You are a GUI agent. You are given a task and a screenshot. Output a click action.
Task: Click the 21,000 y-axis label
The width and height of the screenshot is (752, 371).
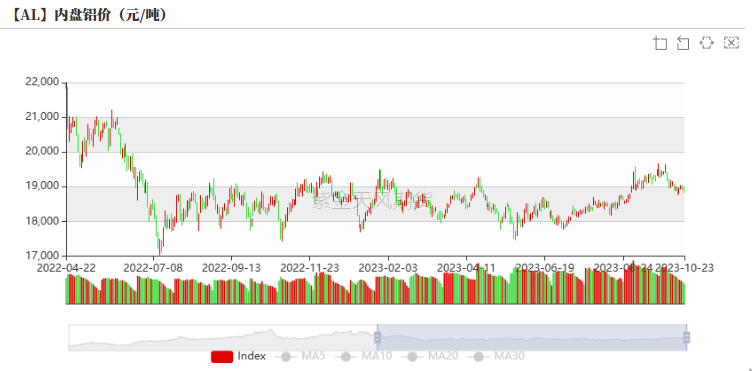(x=42, y=117)
